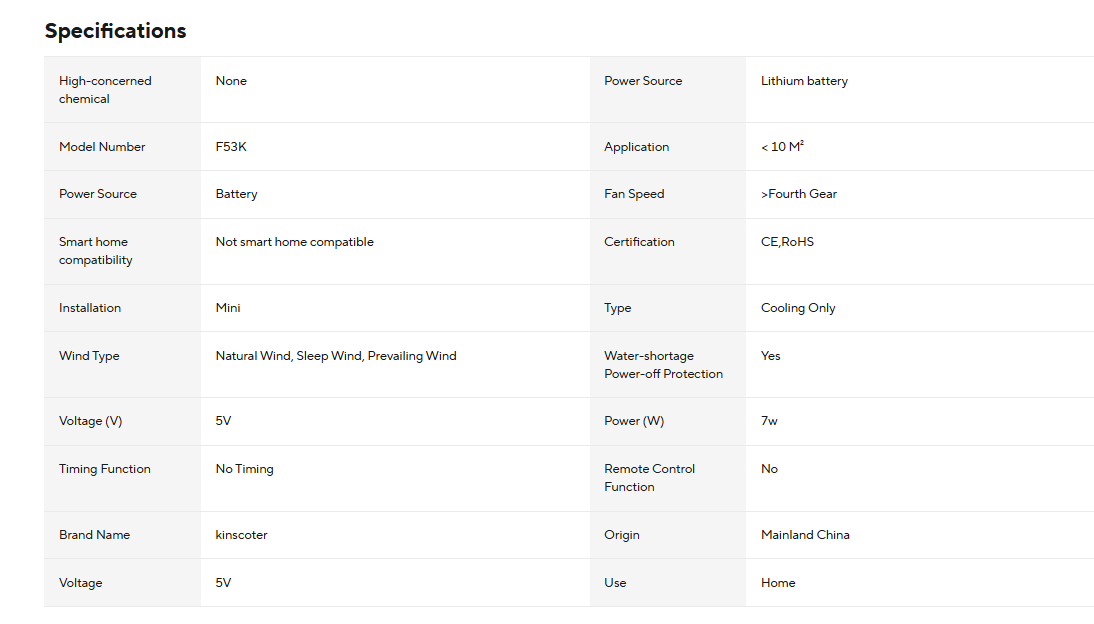
Task: Click the Use value Home
Action: [x=778, y=583]
